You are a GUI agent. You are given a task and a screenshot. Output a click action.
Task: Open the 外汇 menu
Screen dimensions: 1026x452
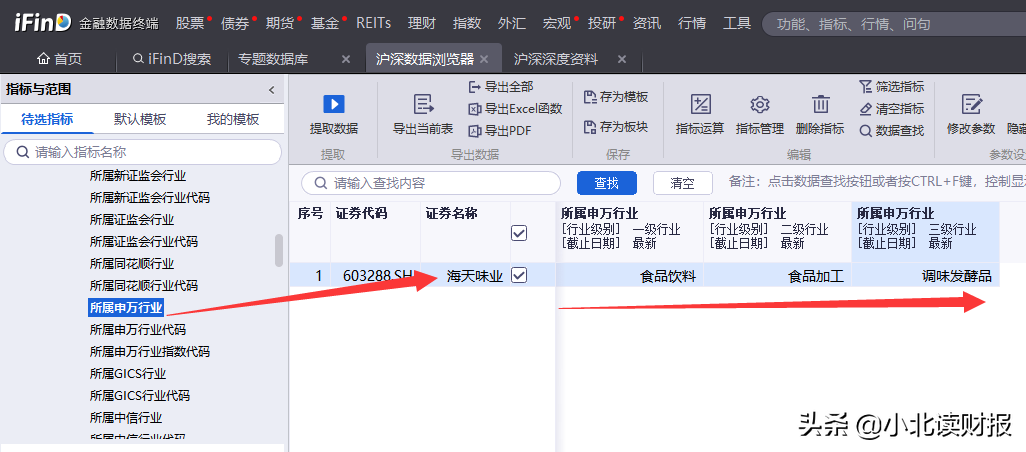(x=512, y=24)
